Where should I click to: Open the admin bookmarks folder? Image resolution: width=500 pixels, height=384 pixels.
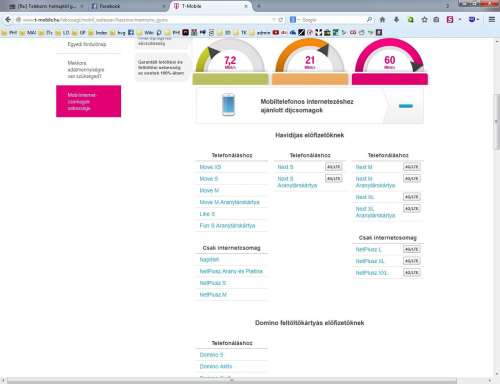[x=259, y=32]
